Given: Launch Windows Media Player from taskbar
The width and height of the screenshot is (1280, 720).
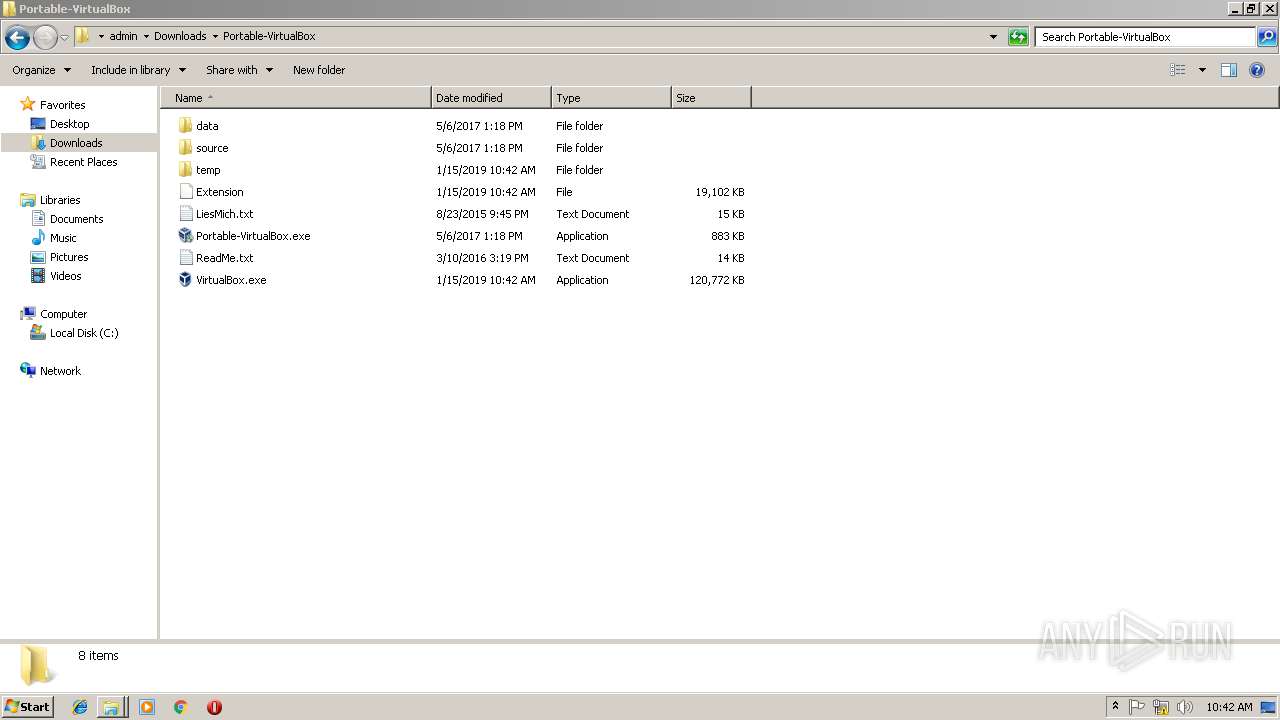Looking at the screenshot, I should [x=147, y=707].
